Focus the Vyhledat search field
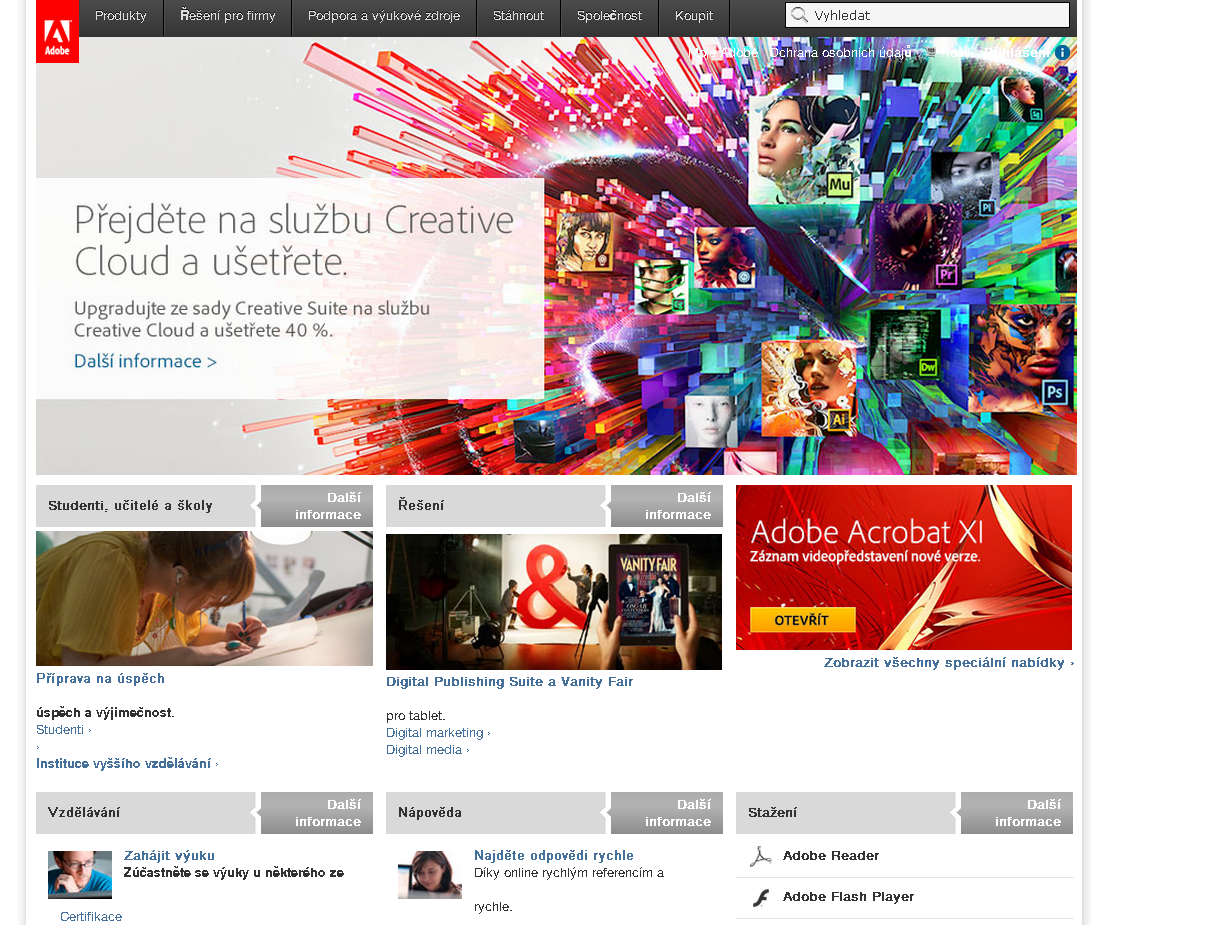The image size is (1218, 925). pyautogui.click(x=927, y=15)
